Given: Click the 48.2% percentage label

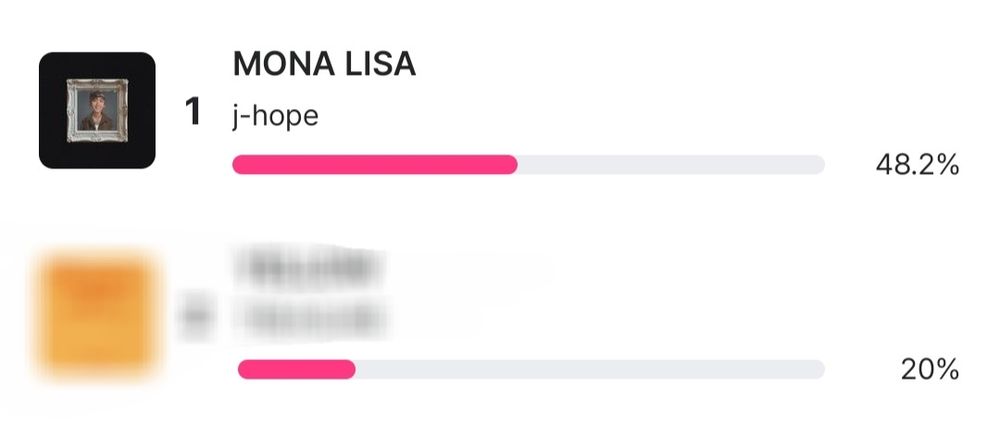Looking at the screenshot, I should coord(917,165).
